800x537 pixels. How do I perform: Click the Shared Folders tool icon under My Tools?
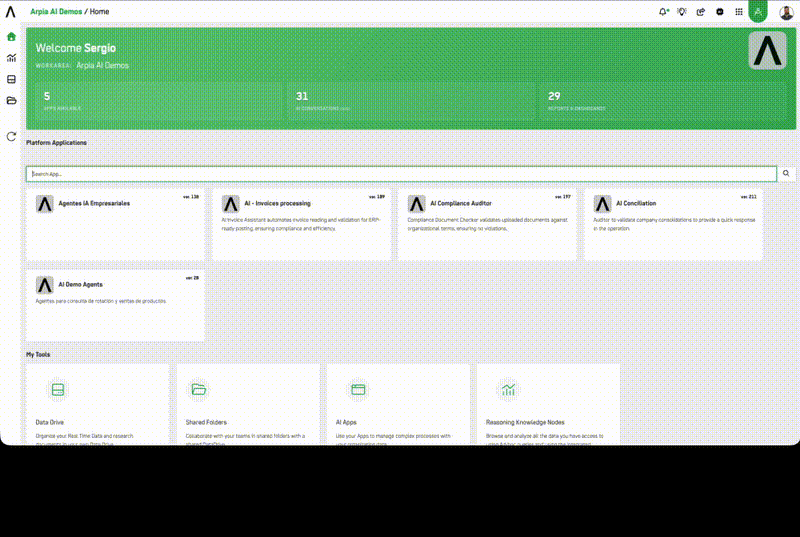198,390
